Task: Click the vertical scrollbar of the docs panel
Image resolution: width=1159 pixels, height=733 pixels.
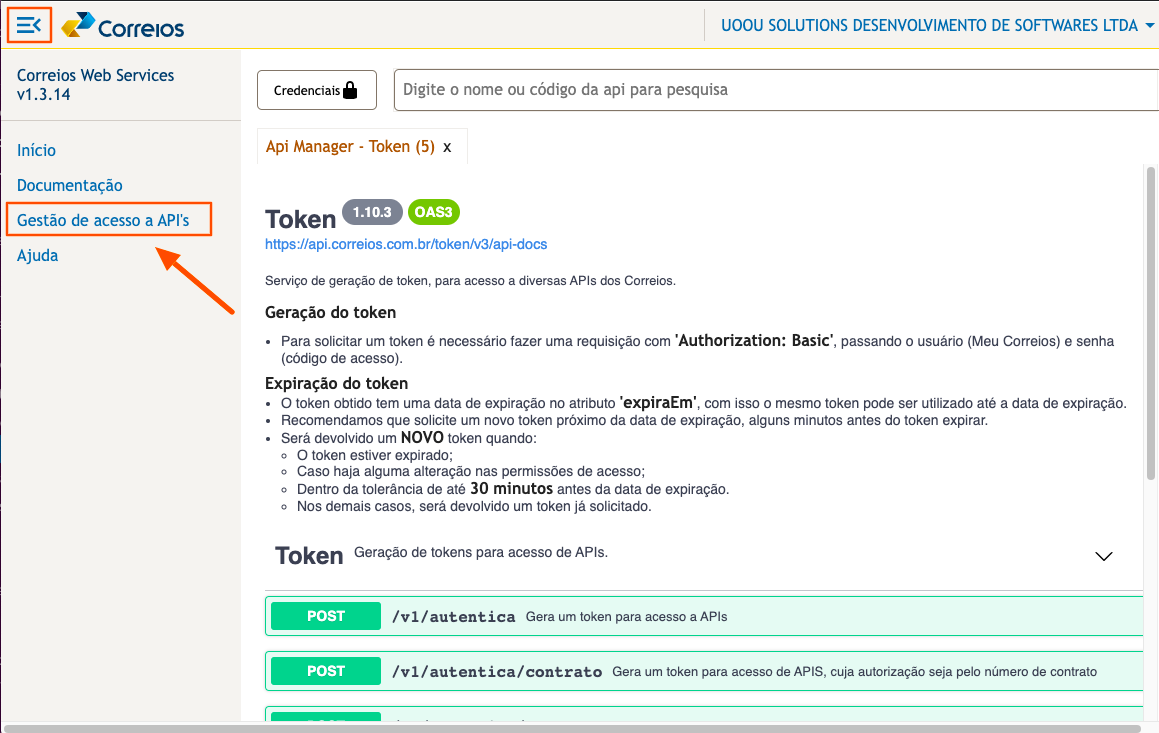Action: click(1150, 323)
